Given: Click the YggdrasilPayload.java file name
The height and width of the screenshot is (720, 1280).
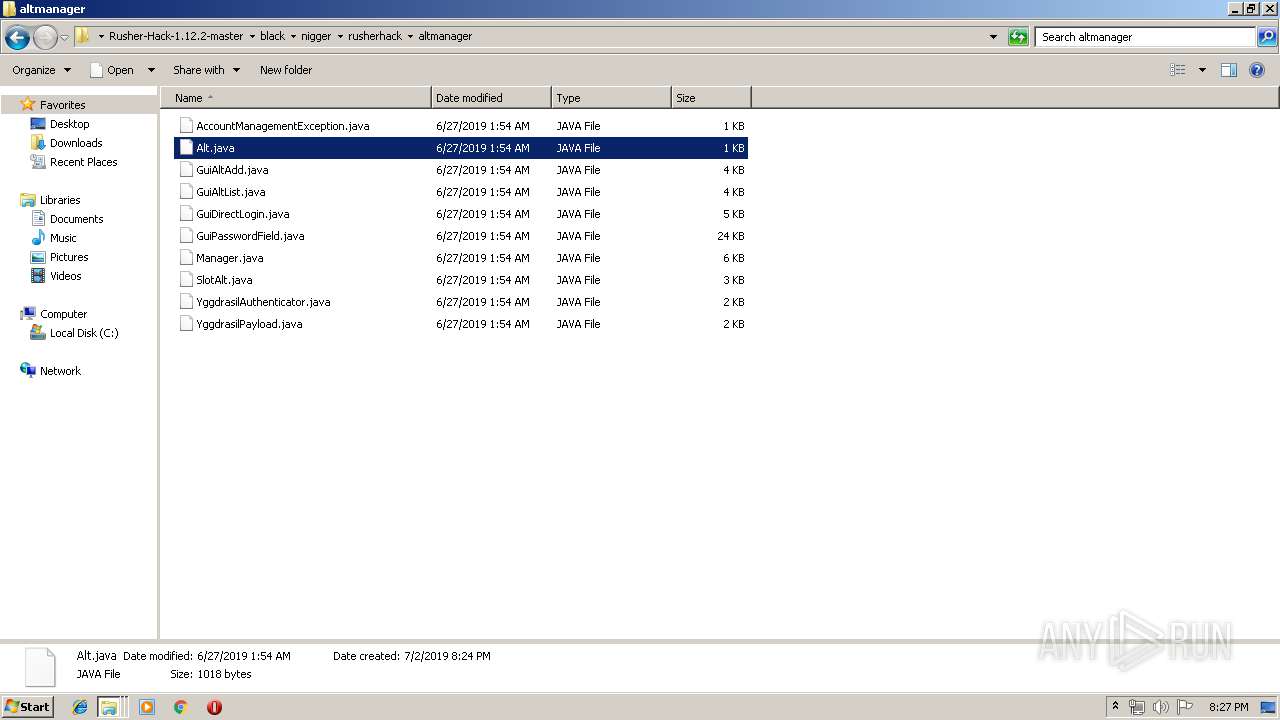Looking at the screenshot, I should [x=249, y=324].
